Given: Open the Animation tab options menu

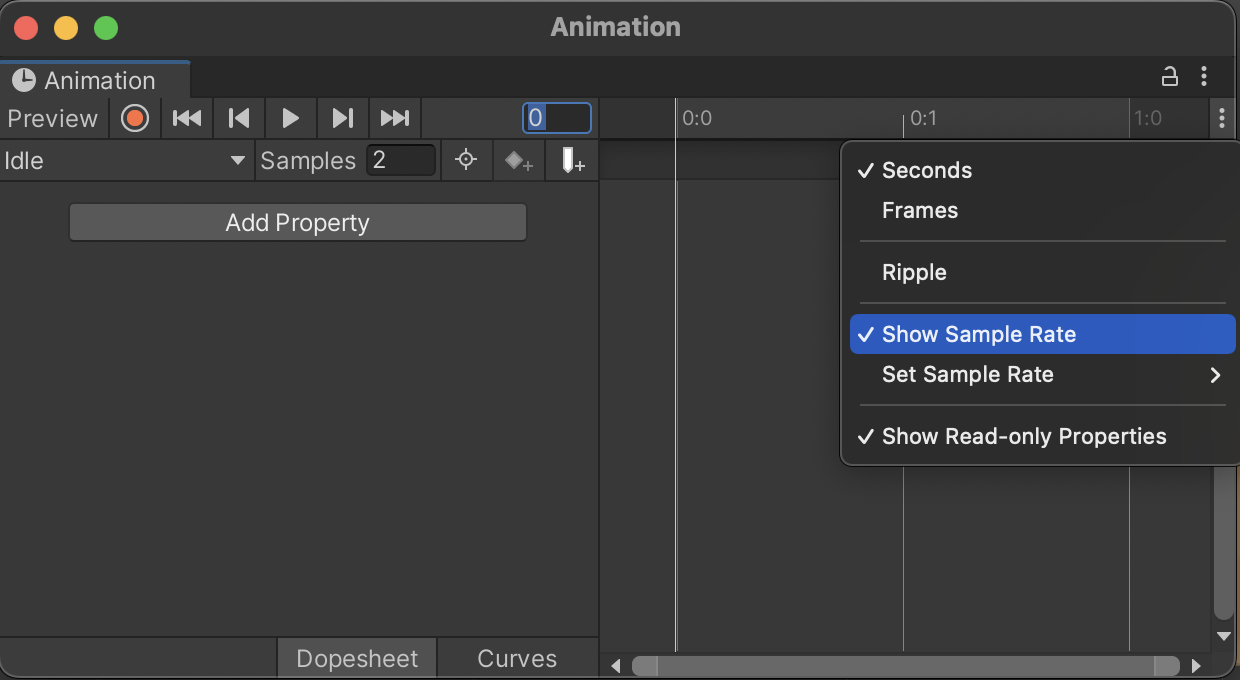Looking at the screenshot, I should [1204, 77].
